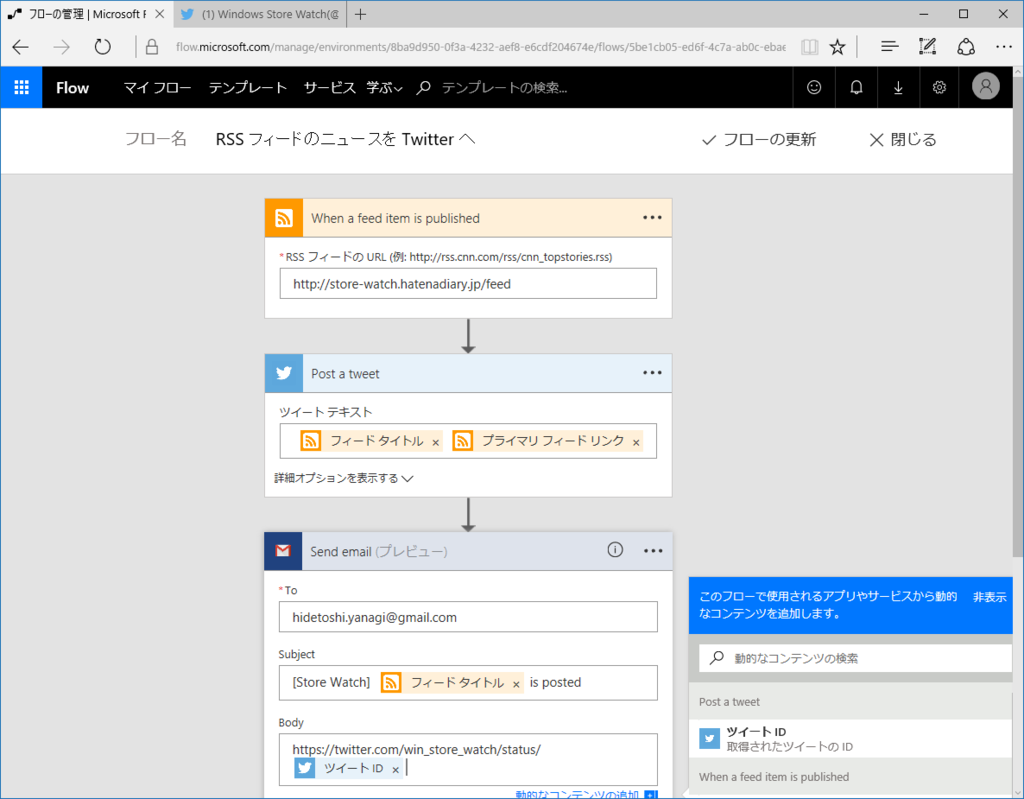
Task: Collapse the Send email card header
Action: click(x=468, y=551)
